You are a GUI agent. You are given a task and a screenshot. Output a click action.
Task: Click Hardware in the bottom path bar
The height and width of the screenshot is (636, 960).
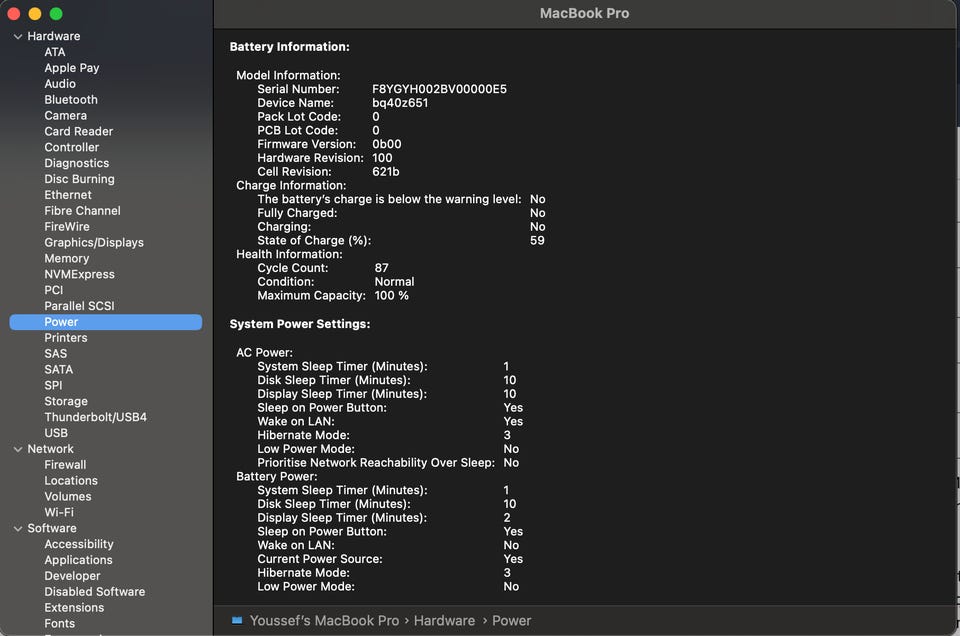pos(444,620)
